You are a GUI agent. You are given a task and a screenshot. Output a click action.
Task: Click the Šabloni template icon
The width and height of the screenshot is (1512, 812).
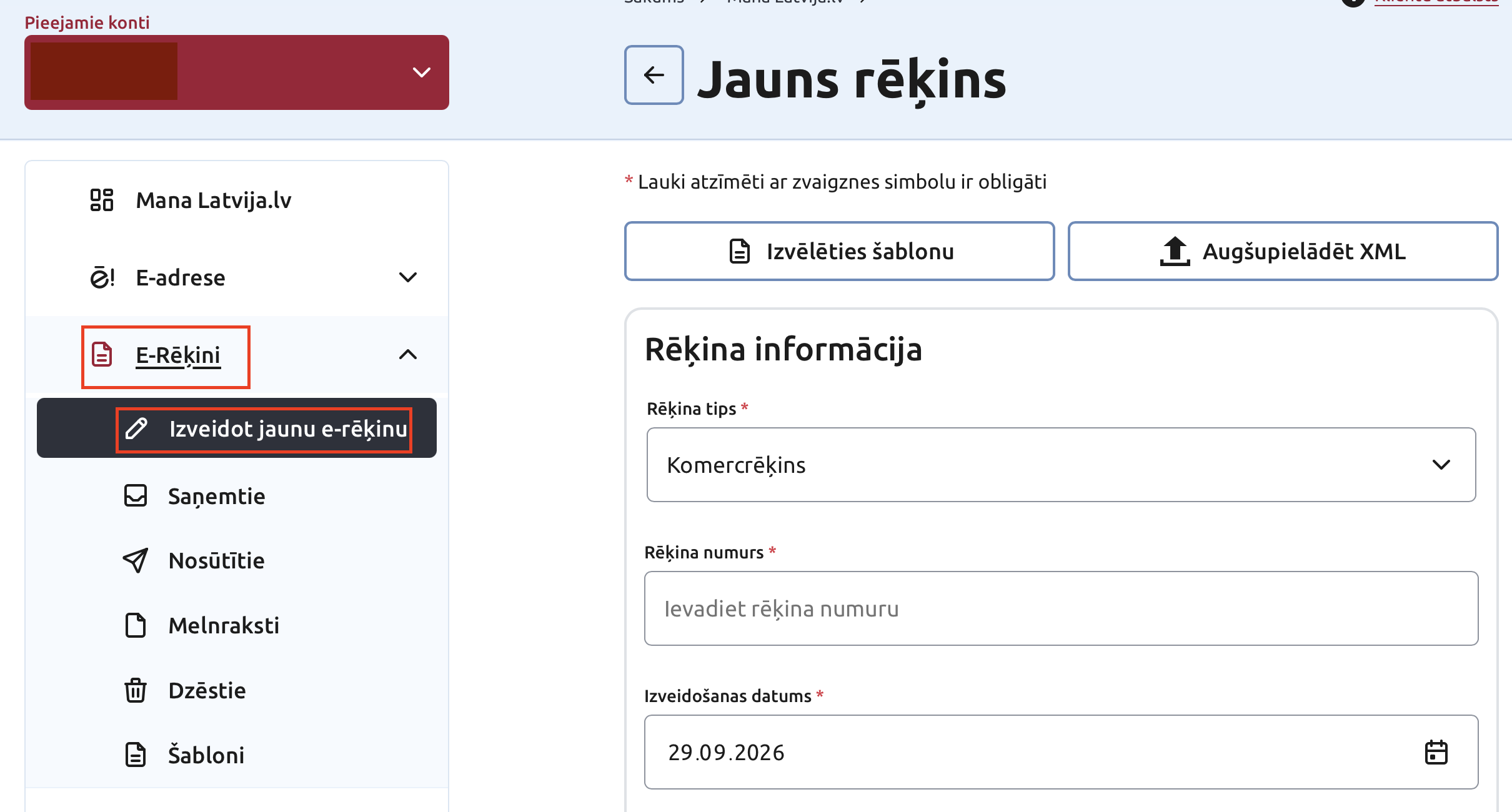coord(136,755)
